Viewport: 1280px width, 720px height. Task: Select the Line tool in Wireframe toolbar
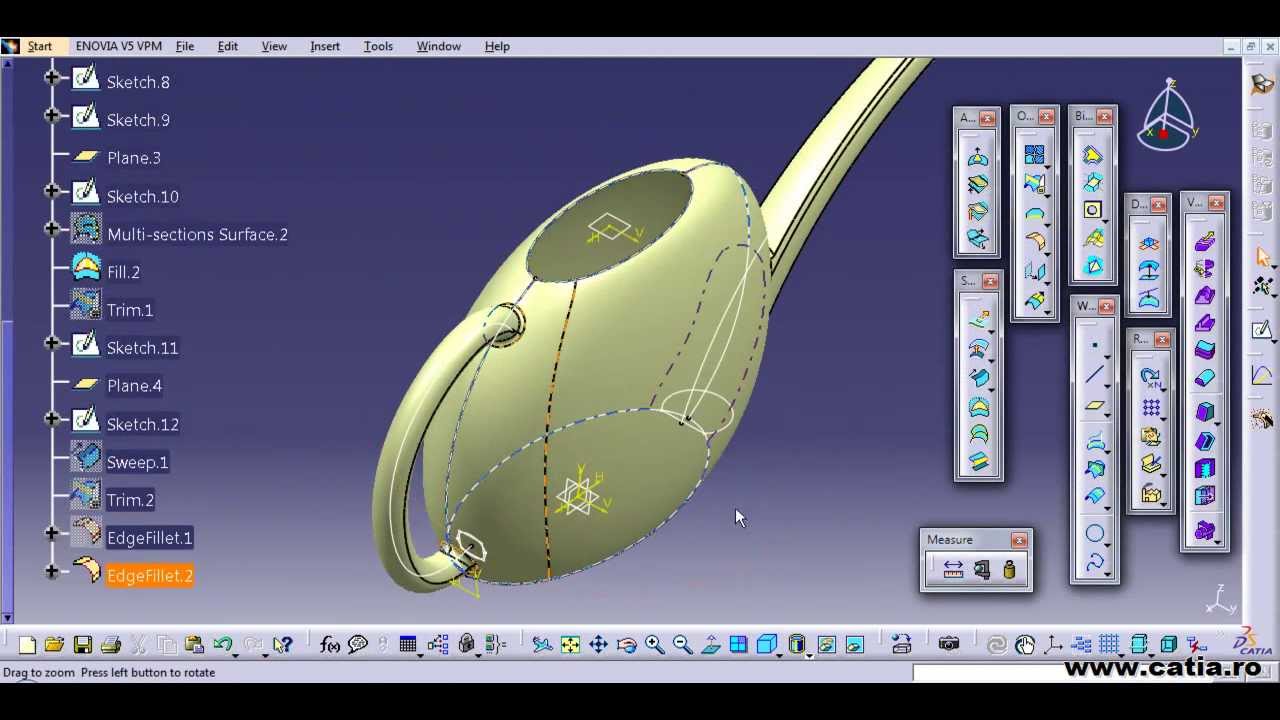[x=1095, y=375]
